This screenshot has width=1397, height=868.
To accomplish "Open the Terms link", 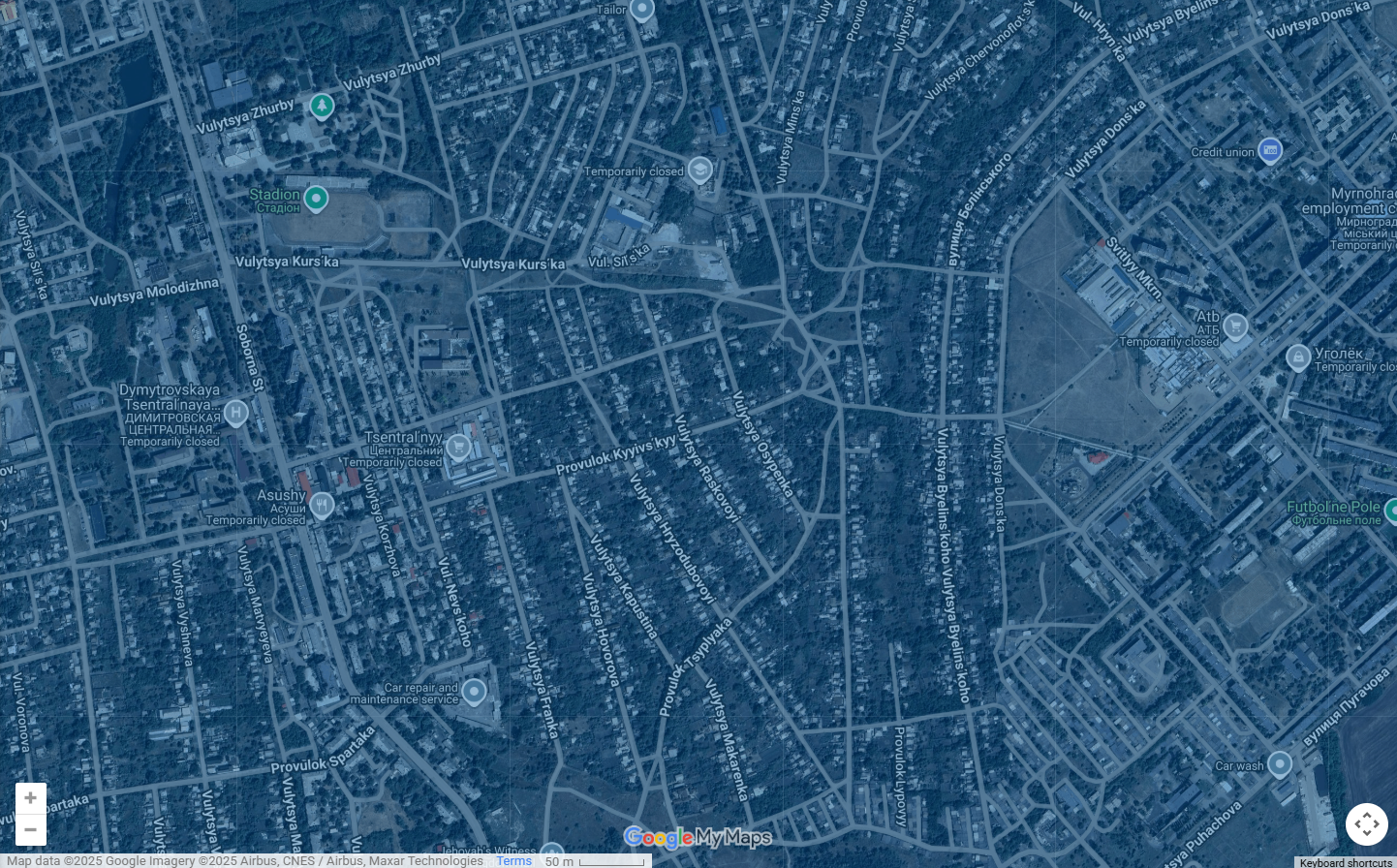I will 514,860.
